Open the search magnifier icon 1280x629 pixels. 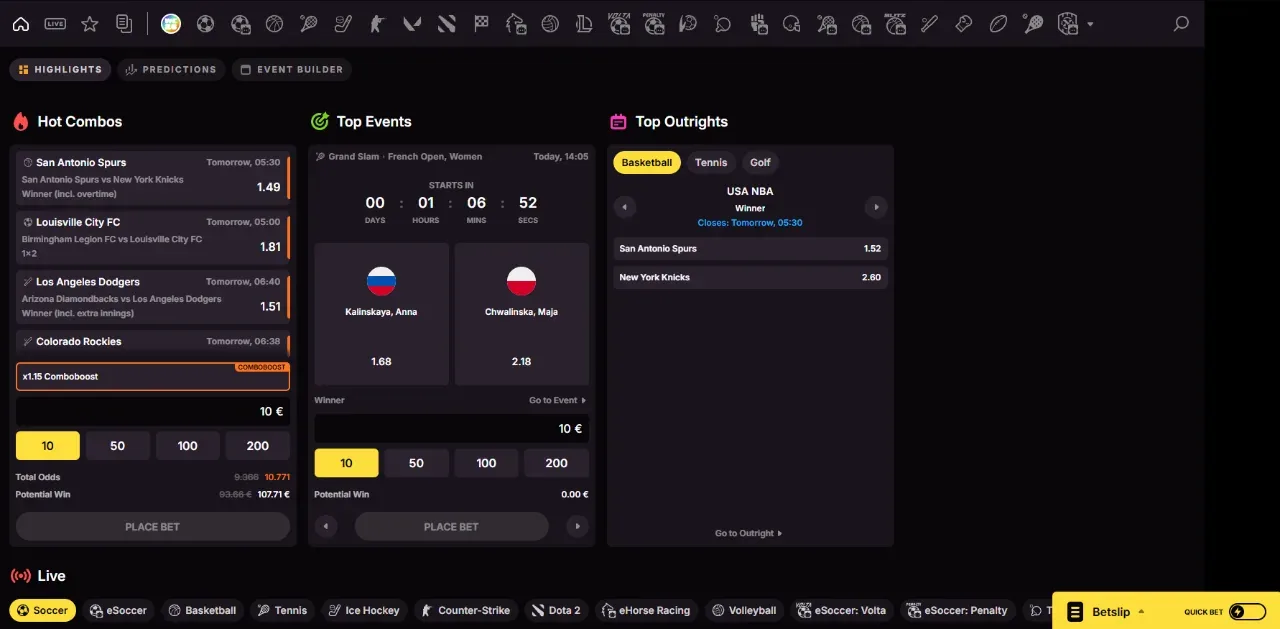coord(1181,24)
